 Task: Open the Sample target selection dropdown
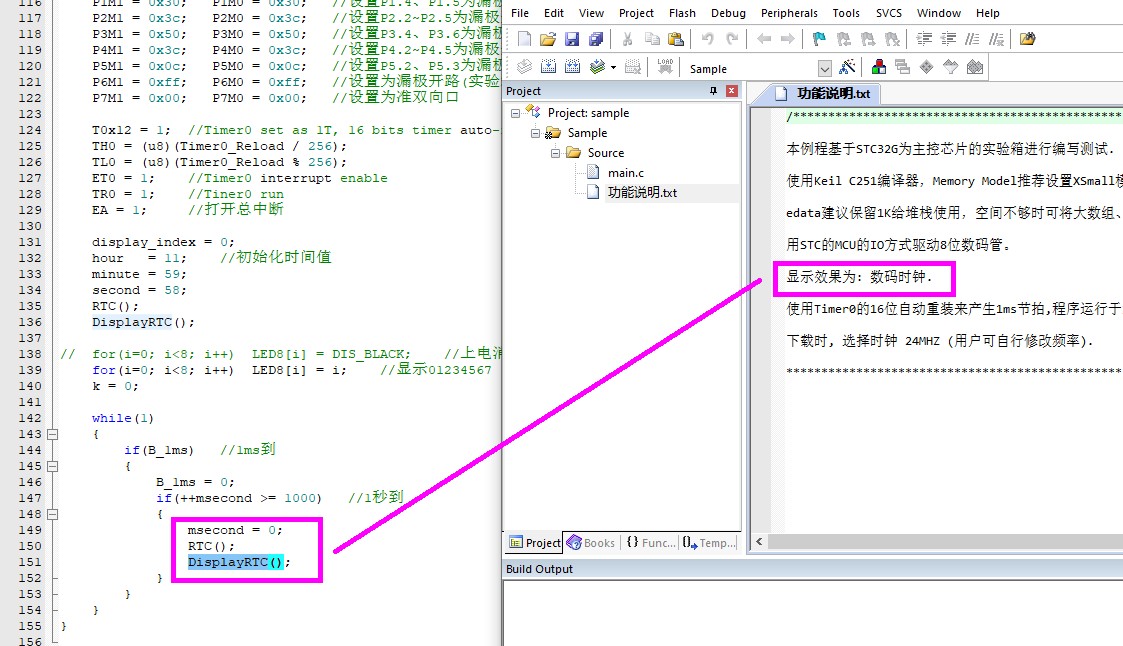click(825, 69)
